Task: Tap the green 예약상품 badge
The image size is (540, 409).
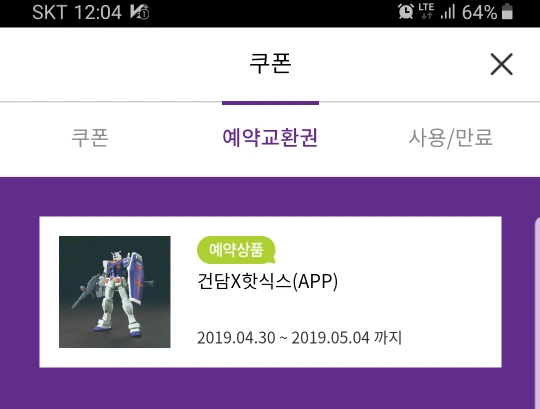Action: 236,250
